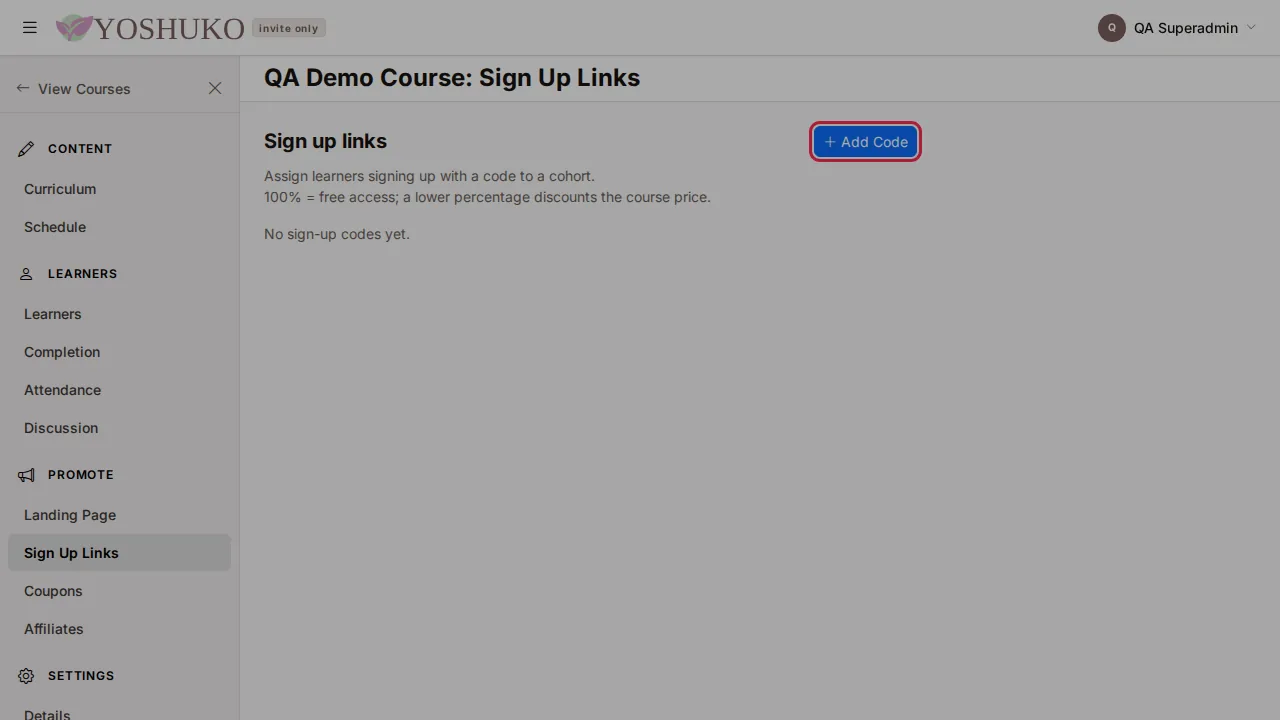The height and width of the screenshot is (720, 1280).
Task: Click the CONTENT section heading
Action: point(80,149)
